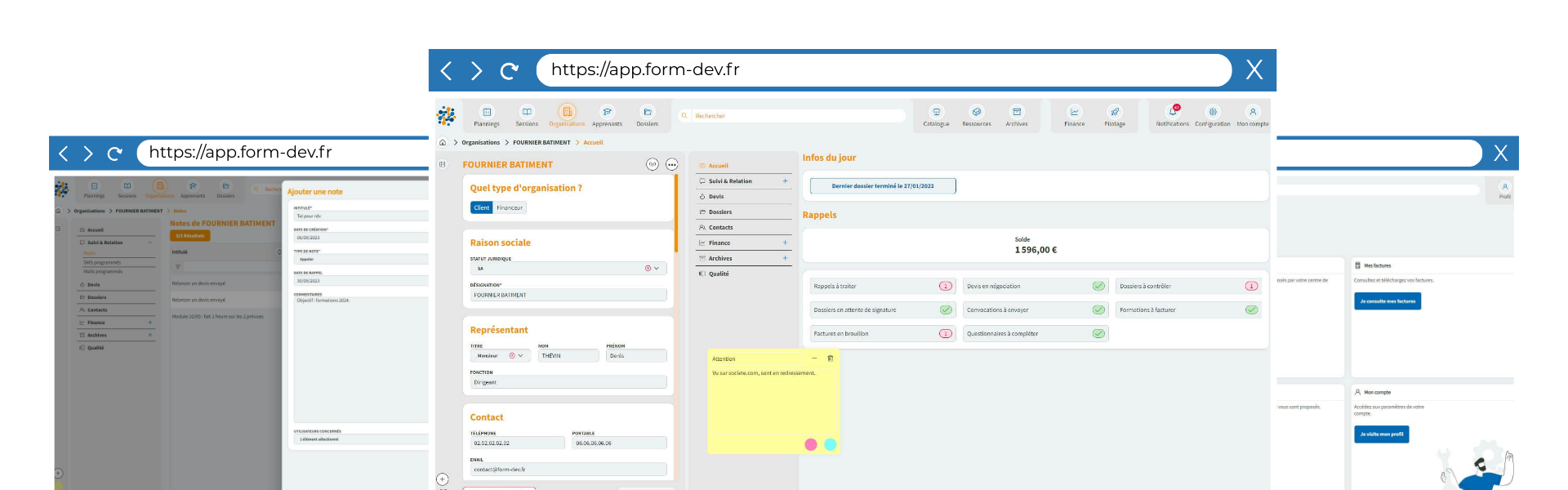
Task: Open the Plannings calendar icon
Action: point(487,113)
